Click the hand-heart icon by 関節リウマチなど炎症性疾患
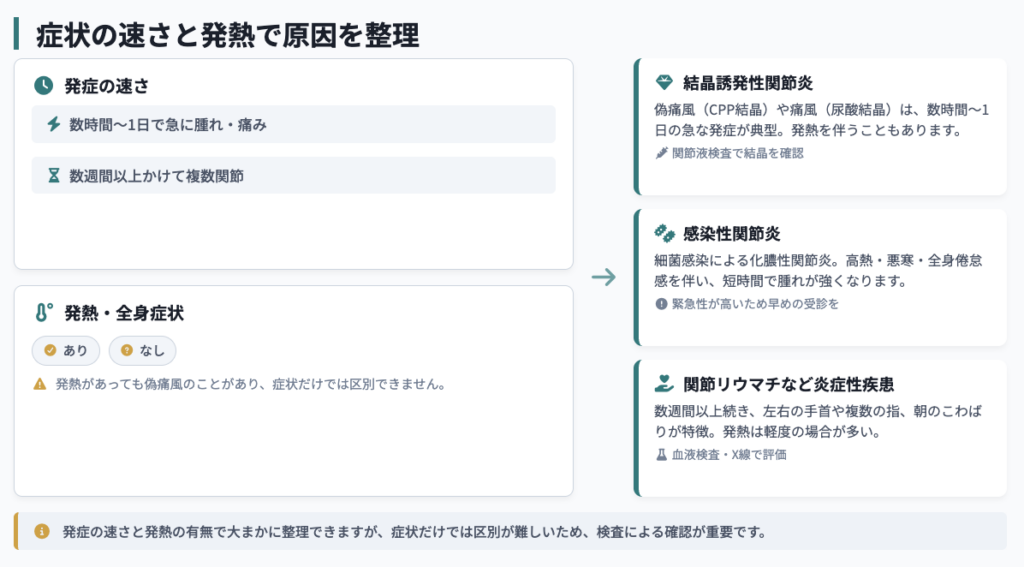Viewport: 1024px width, 567px height. 664,383
